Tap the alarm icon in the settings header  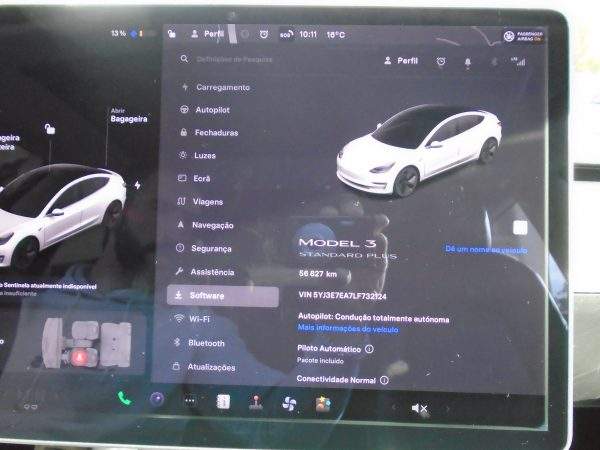pyautogui.click(x=441, y=61)
